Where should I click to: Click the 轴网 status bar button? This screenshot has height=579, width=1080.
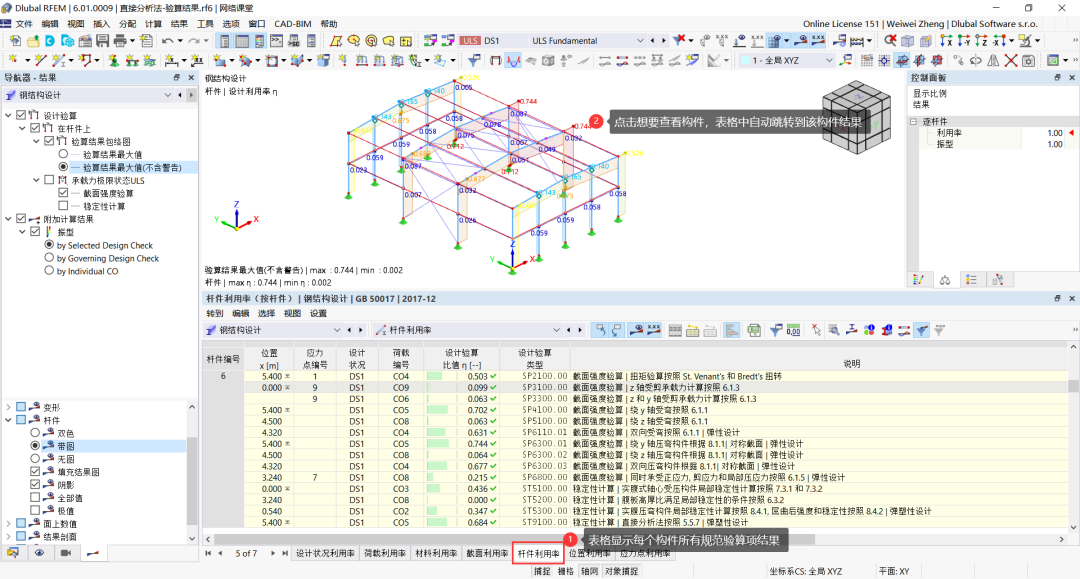[589, 571]
